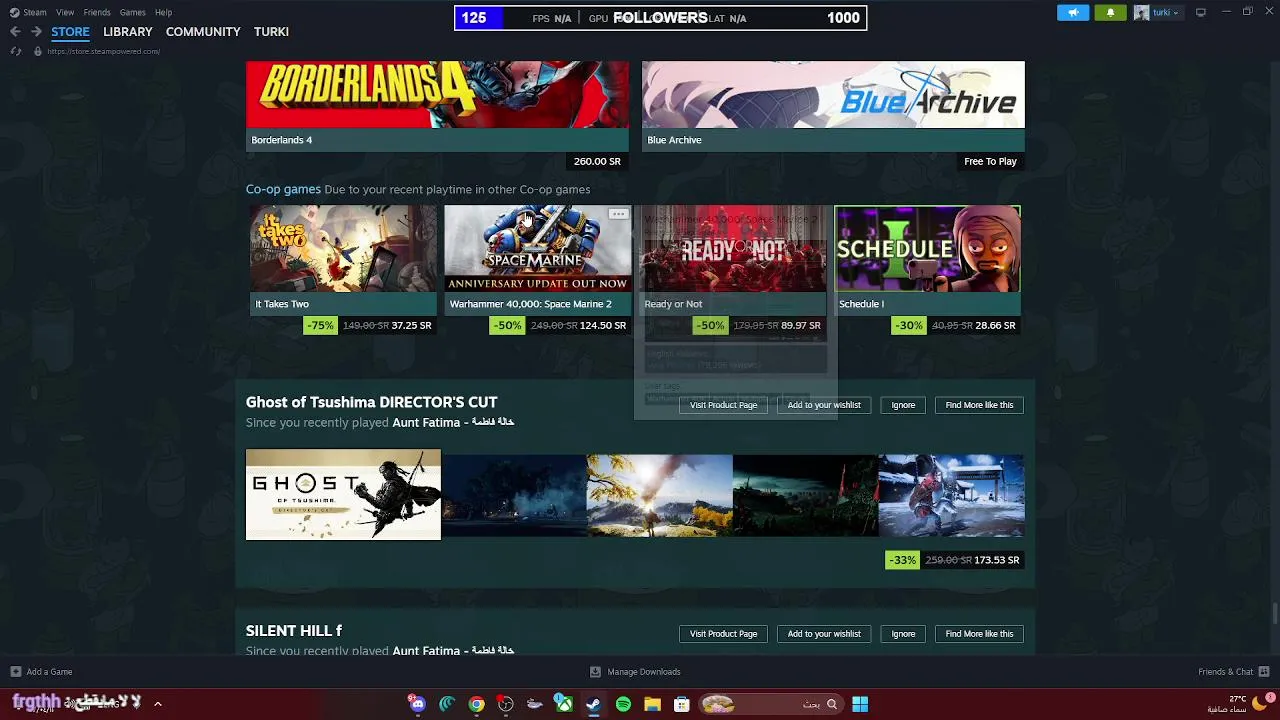The width and height of the screenshot is (1280, 720).
Task: Open Ghost of Tsushima yellow tree screenshot
Action: click(659, 496)
